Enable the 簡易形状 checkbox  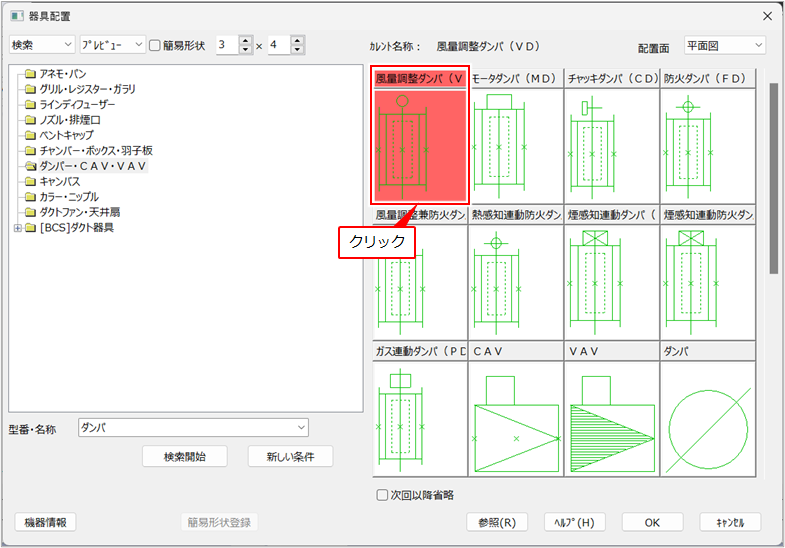[155, 45]
